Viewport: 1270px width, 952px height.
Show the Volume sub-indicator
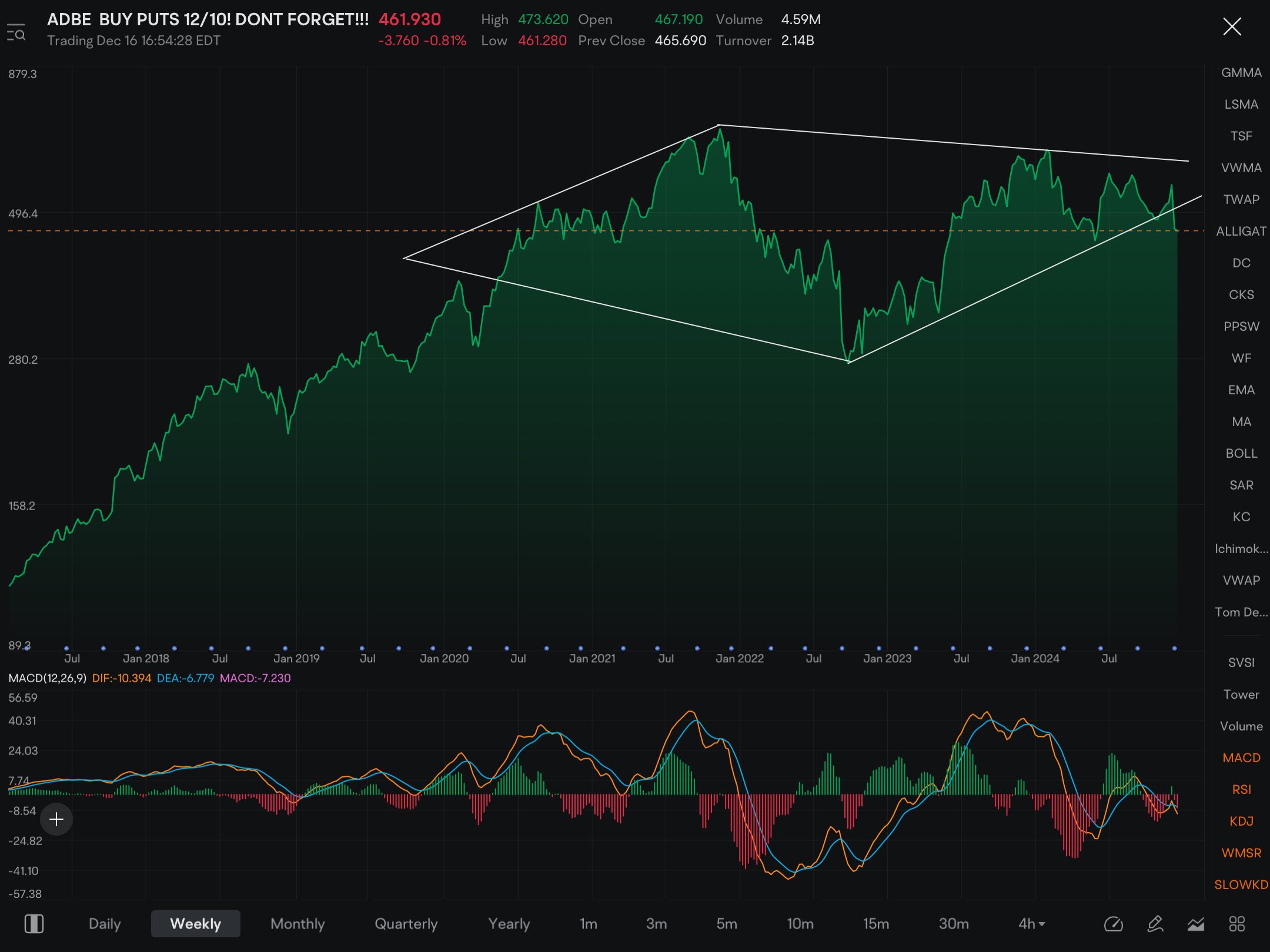[1241, 726]
